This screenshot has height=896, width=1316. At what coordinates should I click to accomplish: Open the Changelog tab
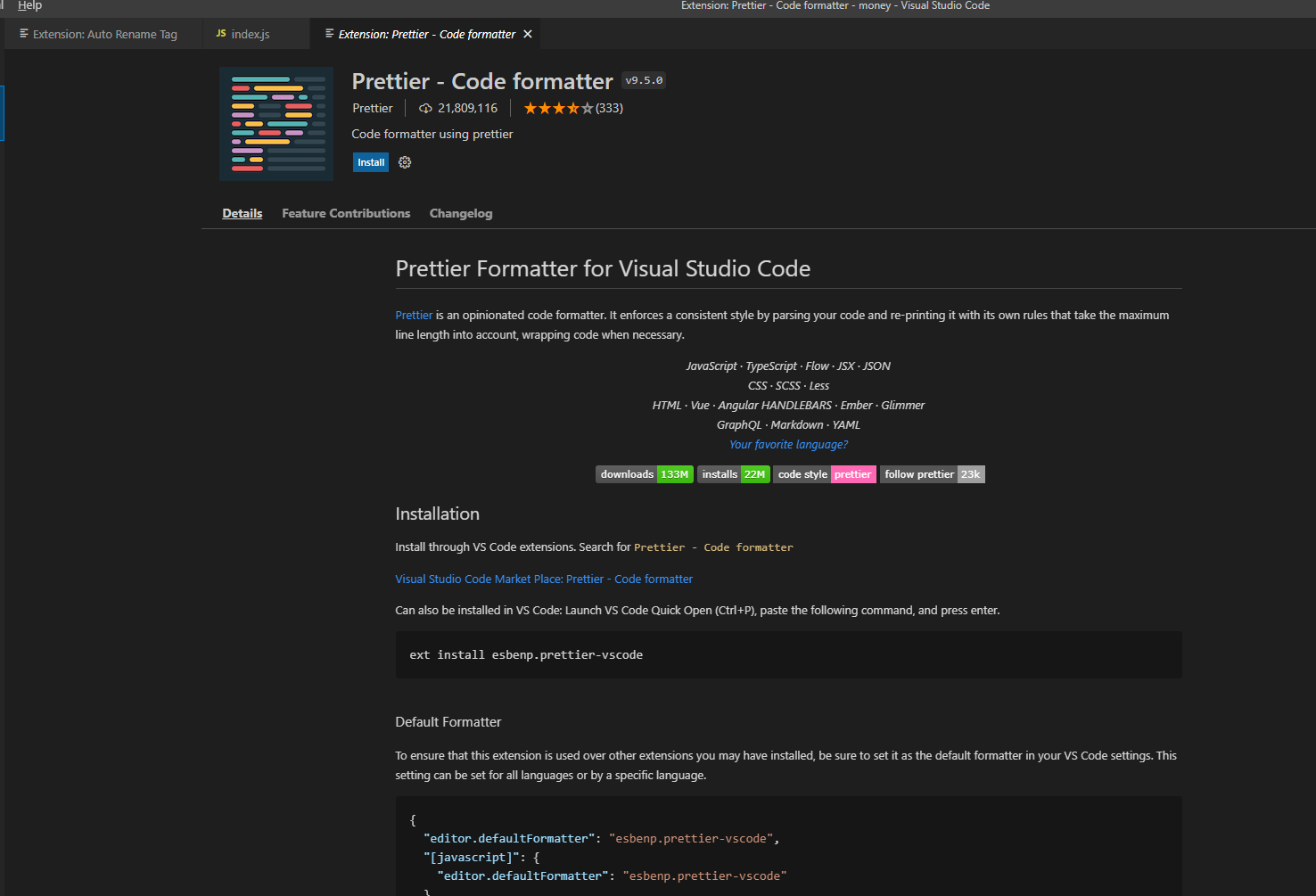461,213
